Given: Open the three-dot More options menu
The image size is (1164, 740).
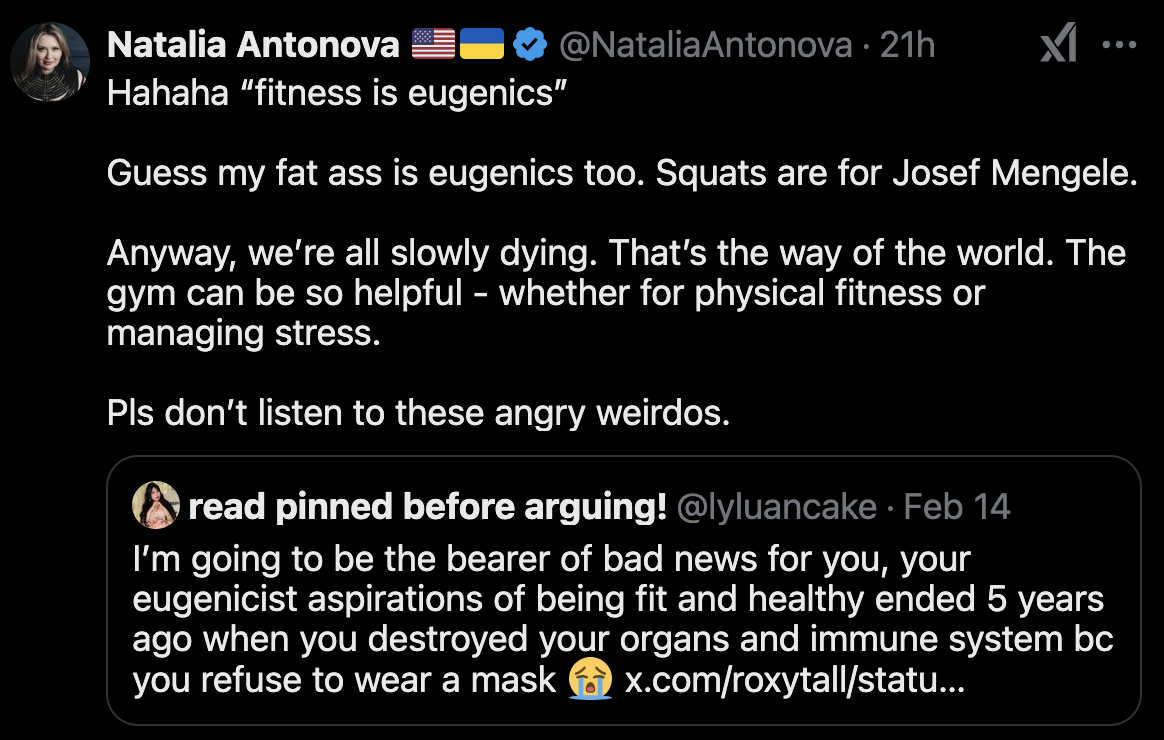Looking at the screenshot, I should [x=1118, y=45].
